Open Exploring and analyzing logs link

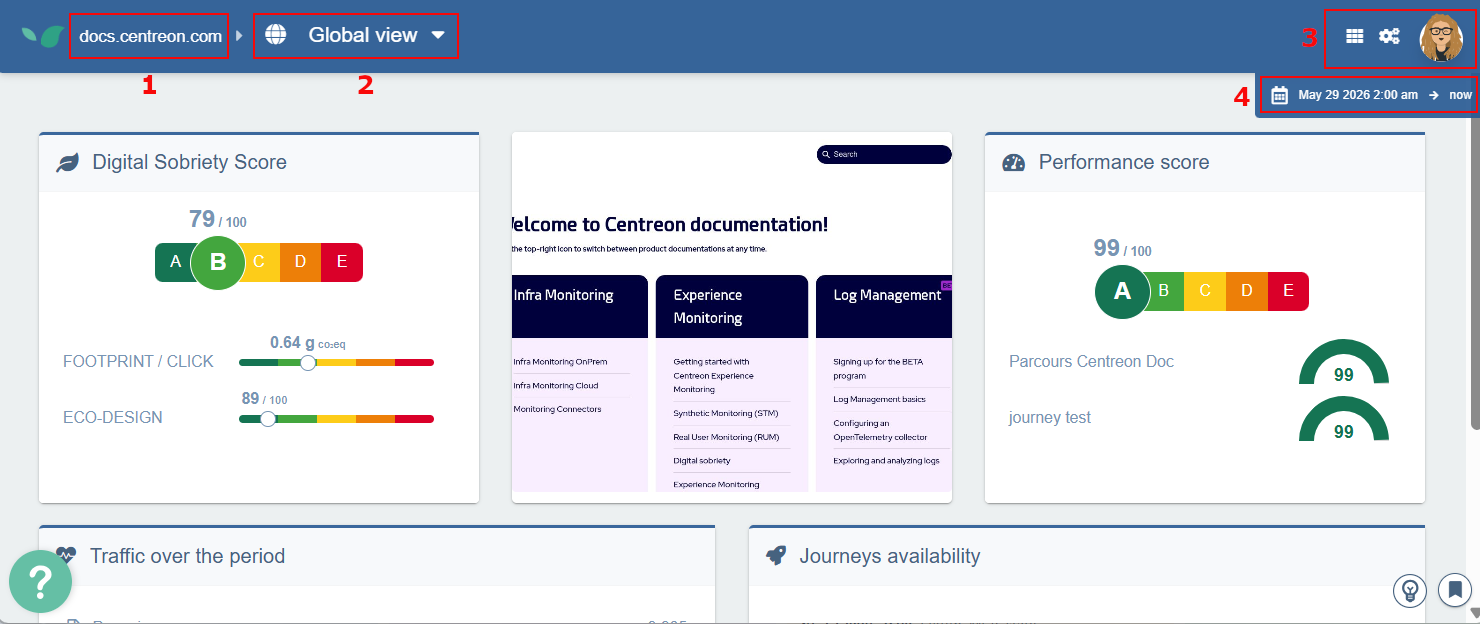coord(886,461)
